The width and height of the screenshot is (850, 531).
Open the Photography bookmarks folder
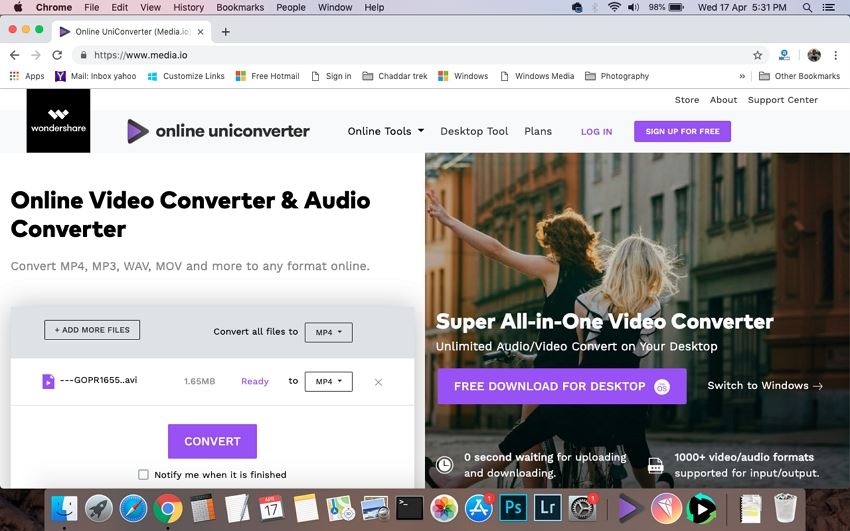pyautogui.click(x=617, y=76)
